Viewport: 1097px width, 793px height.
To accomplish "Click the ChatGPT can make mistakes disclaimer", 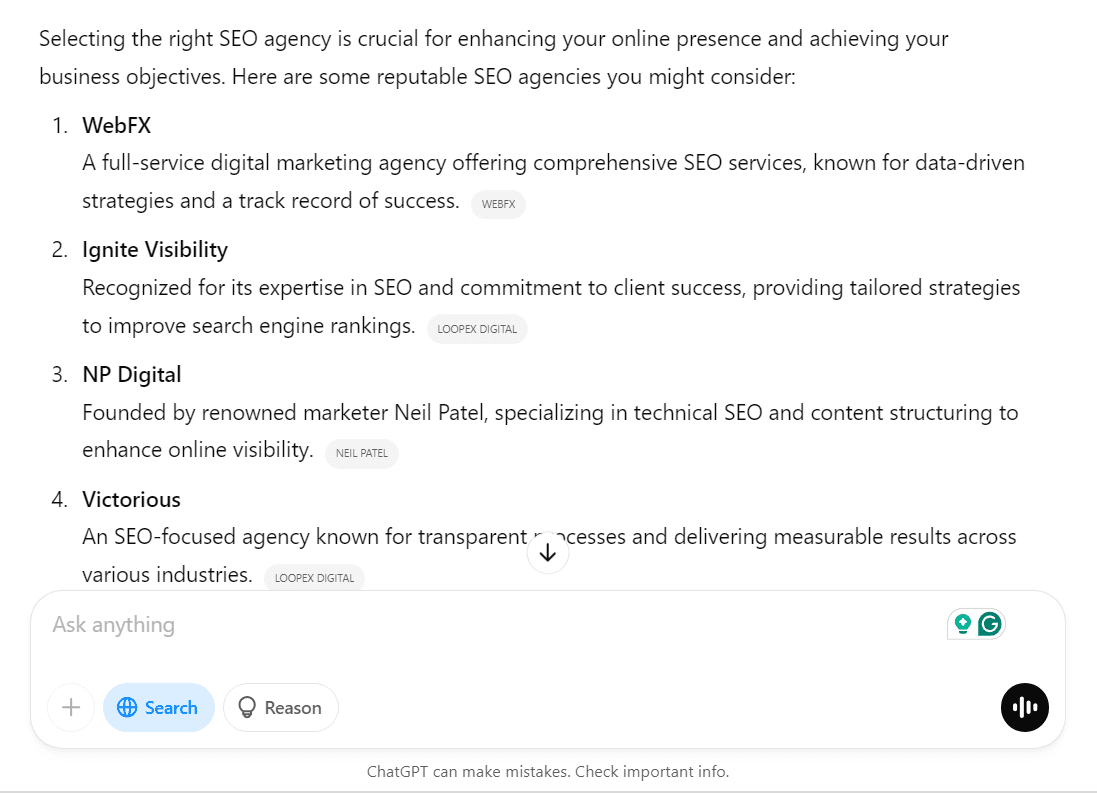I will coord(548,772).
